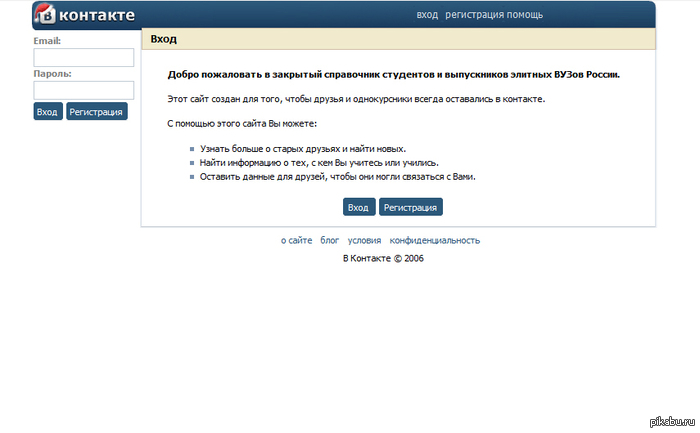This screenshot has width=700, height=433.
Task: Click the bold «Добро пожаловать» welcome sentence
Action: (x=394, y=75)
